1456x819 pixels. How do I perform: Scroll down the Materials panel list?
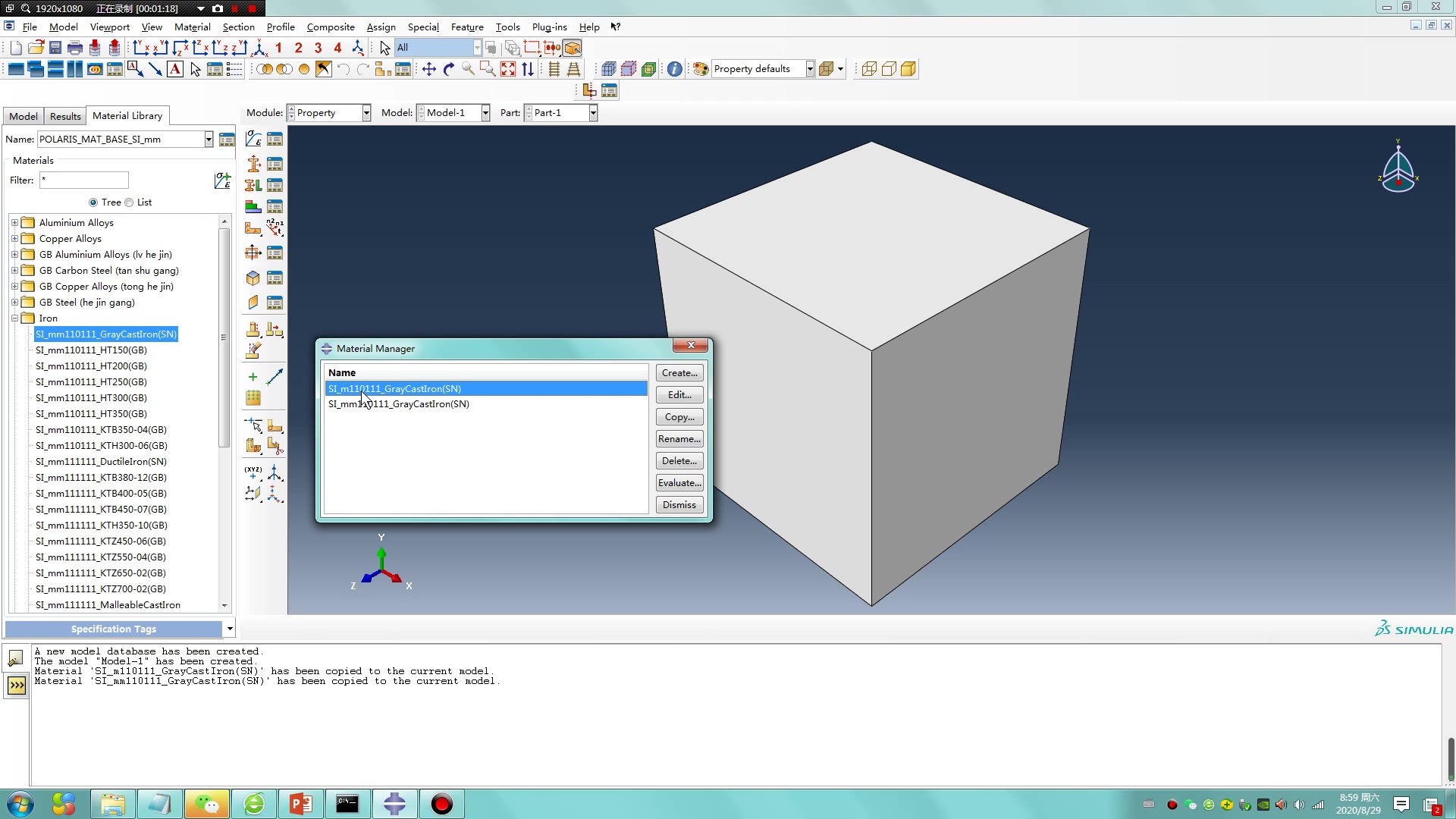(x=224, y=607)
